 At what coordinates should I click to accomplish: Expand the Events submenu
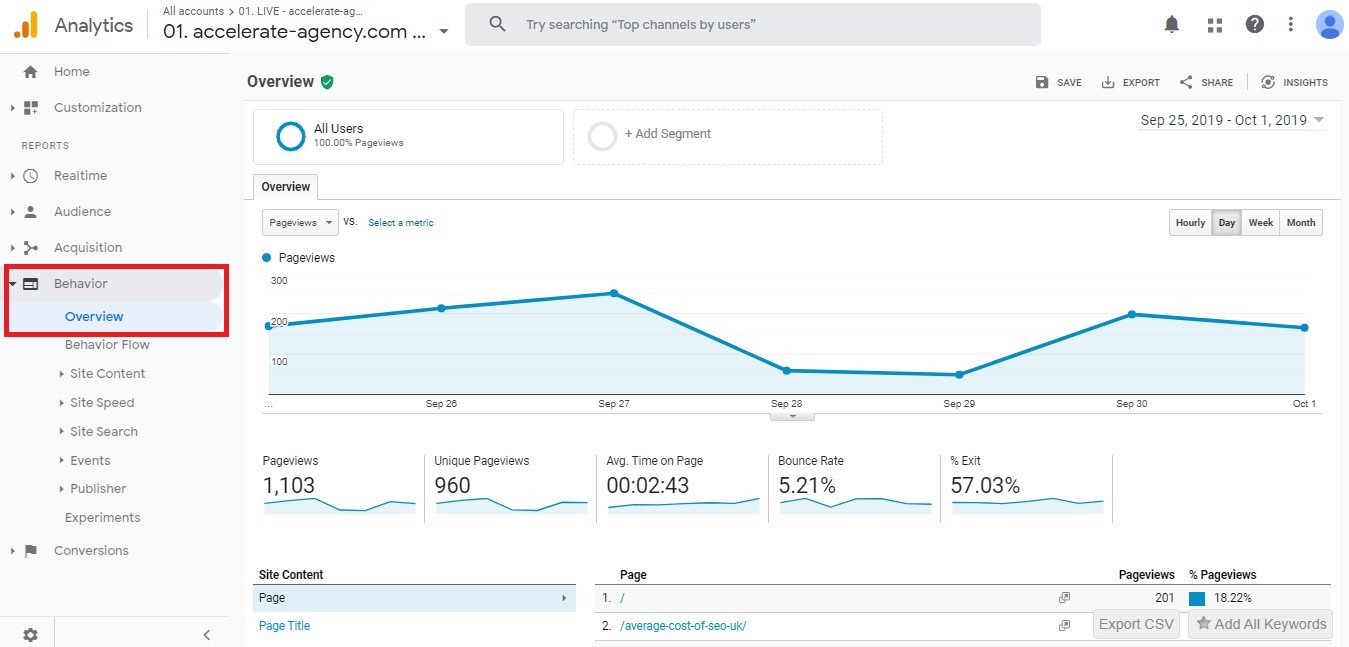click(62, 461)
